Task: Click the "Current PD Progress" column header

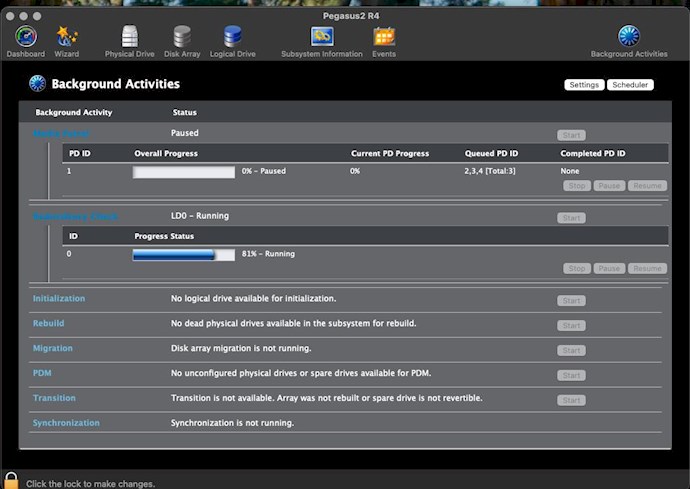Action: pyautogui.click(x=390, y=153)
